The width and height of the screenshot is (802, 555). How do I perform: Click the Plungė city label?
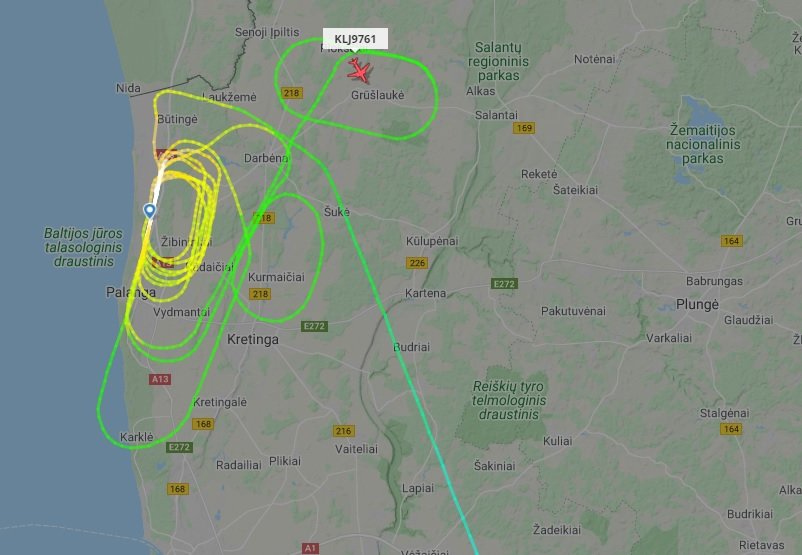pos(697,304)
